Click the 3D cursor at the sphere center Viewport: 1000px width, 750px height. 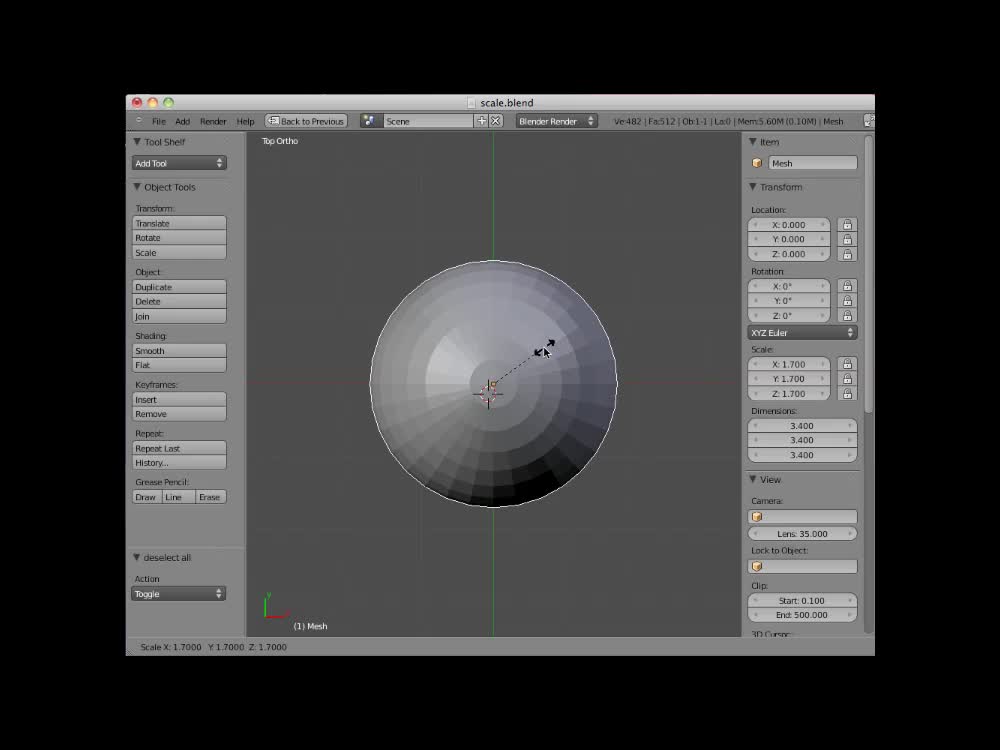(x=489, y=393)
